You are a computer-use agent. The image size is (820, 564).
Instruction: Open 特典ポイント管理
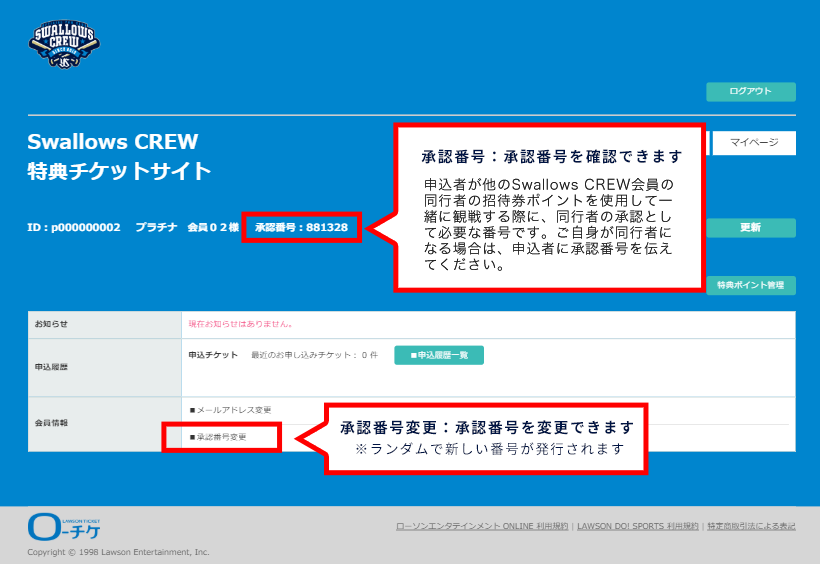(751, 285)
